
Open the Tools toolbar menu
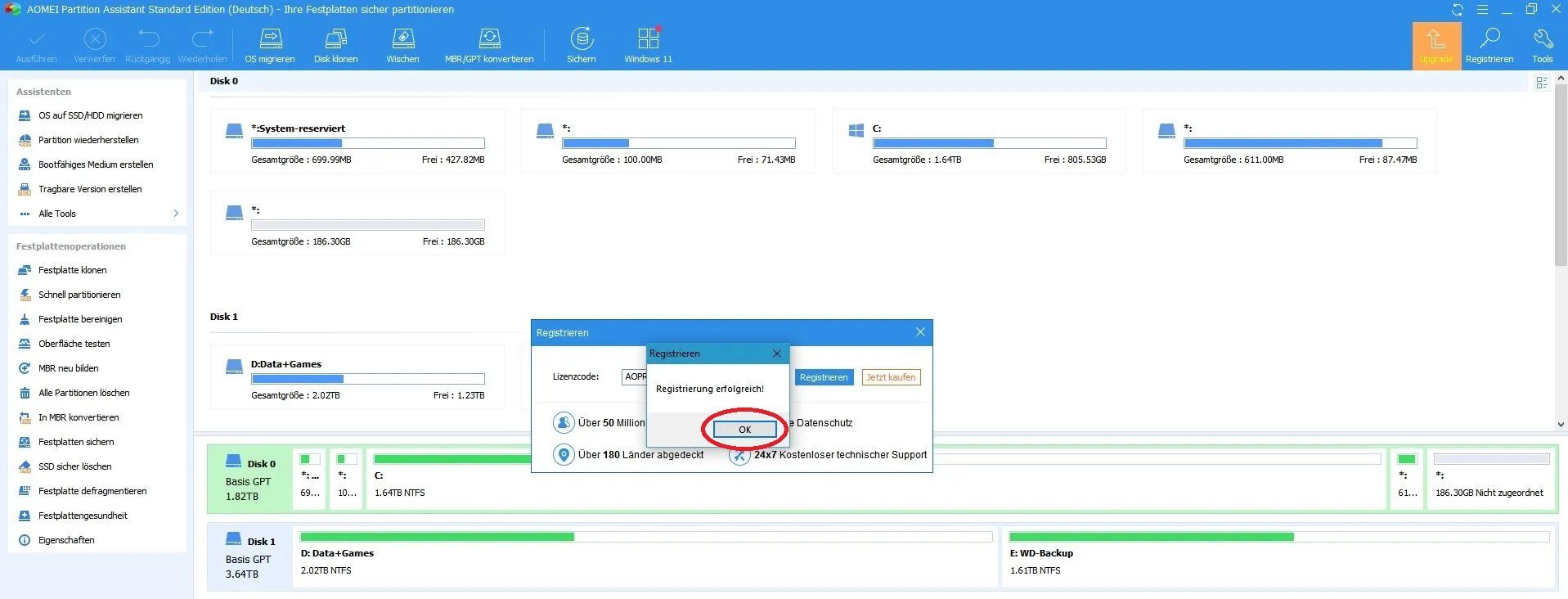1543,46
